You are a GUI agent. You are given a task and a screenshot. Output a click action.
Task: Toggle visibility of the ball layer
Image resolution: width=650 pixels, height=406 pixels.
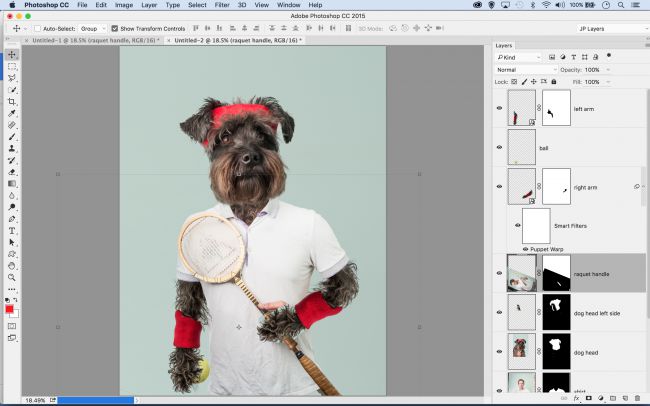[500, 147]
